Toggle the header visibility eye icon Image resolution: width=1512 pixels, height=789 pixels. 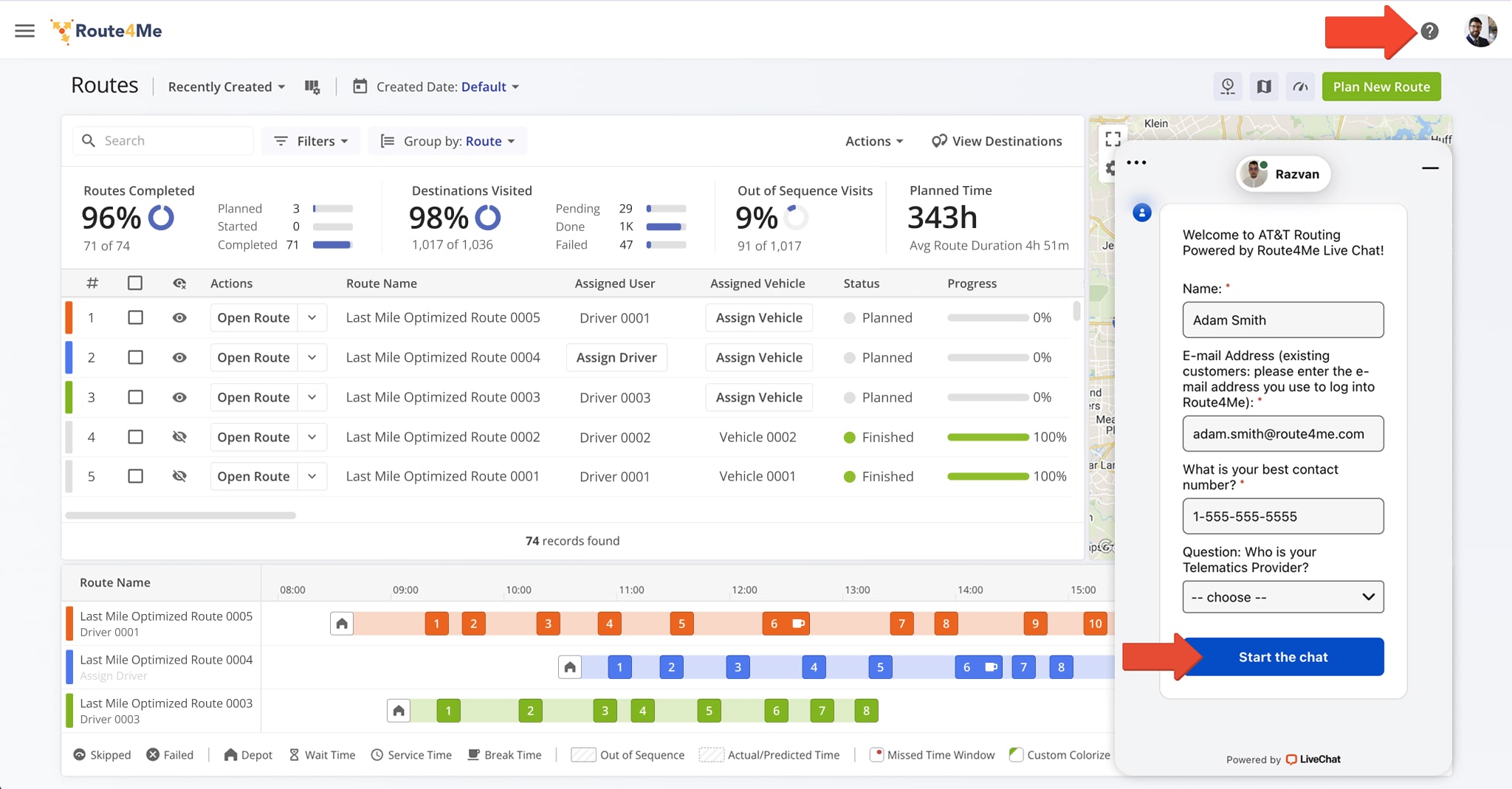click(179, 283)
